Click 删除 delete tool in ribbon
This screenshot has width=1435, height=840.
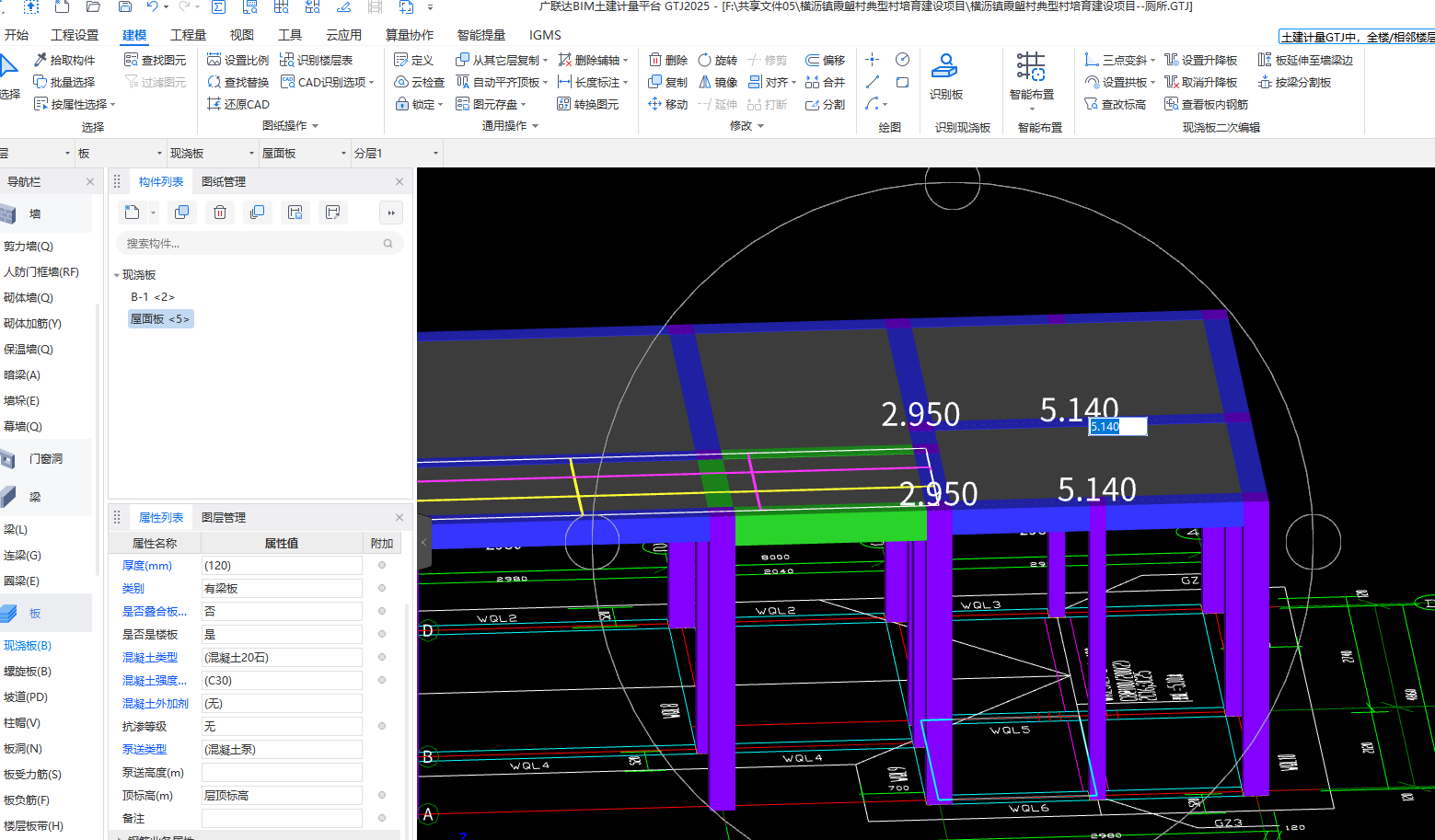click(x=668, y=60)
